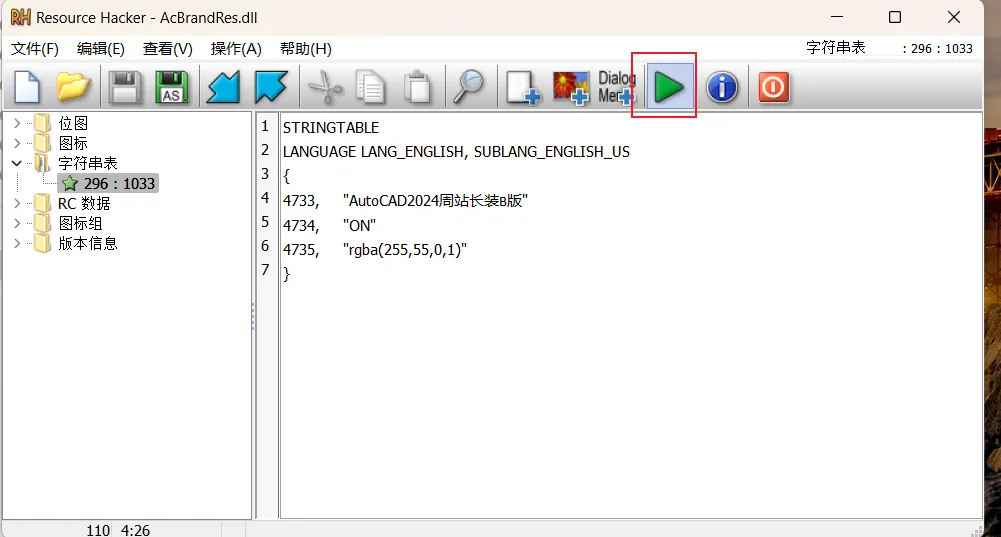Select the 图标组 tree folder
The width and height of the screenshot is (1001, 537).
pos(80,223)
